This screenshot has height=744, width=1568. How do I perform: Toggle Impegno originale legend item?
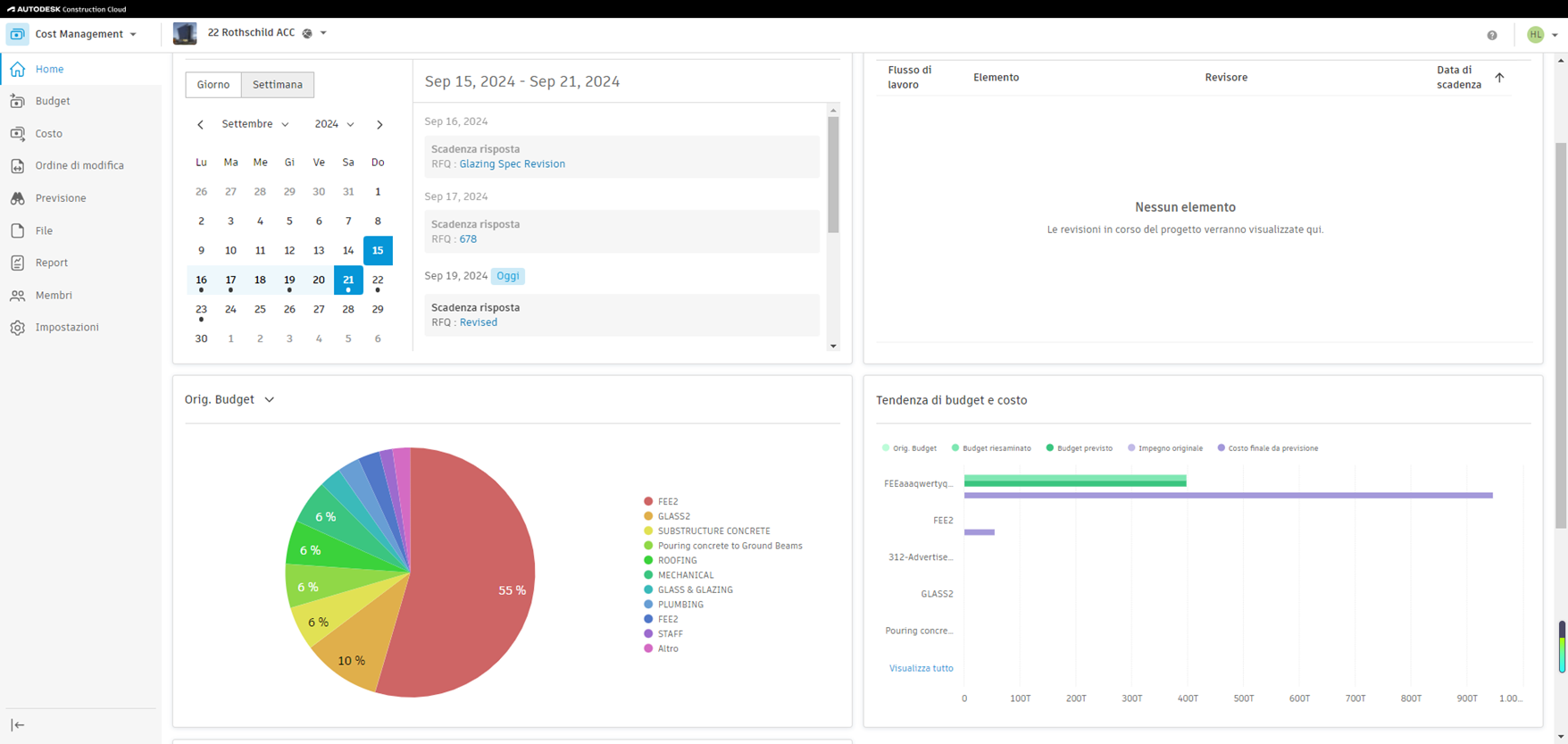[1165, 448]
